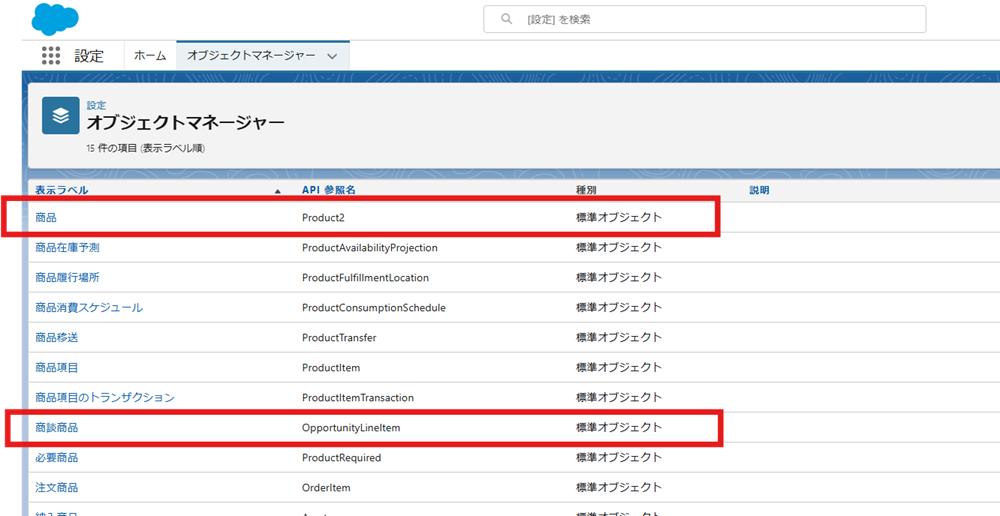Sort by 説明 column header

tap(759, 190)
